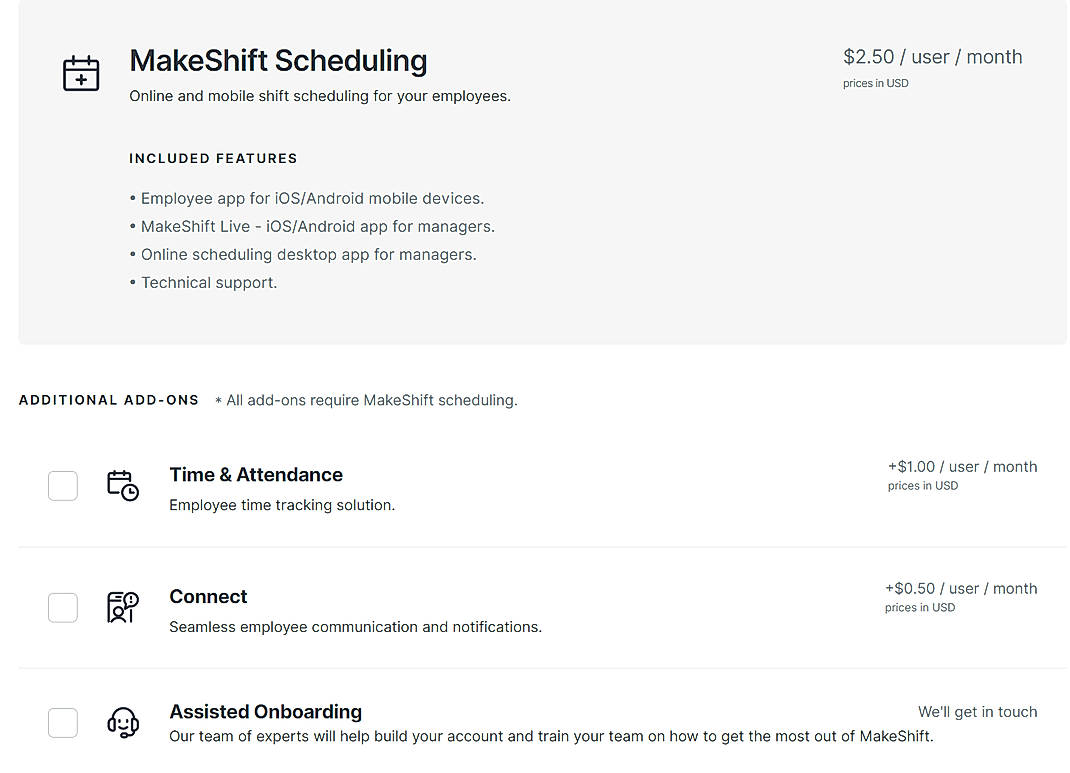Select the calendar-clock icon beside Time & Attendance

(x=122, y=485)
